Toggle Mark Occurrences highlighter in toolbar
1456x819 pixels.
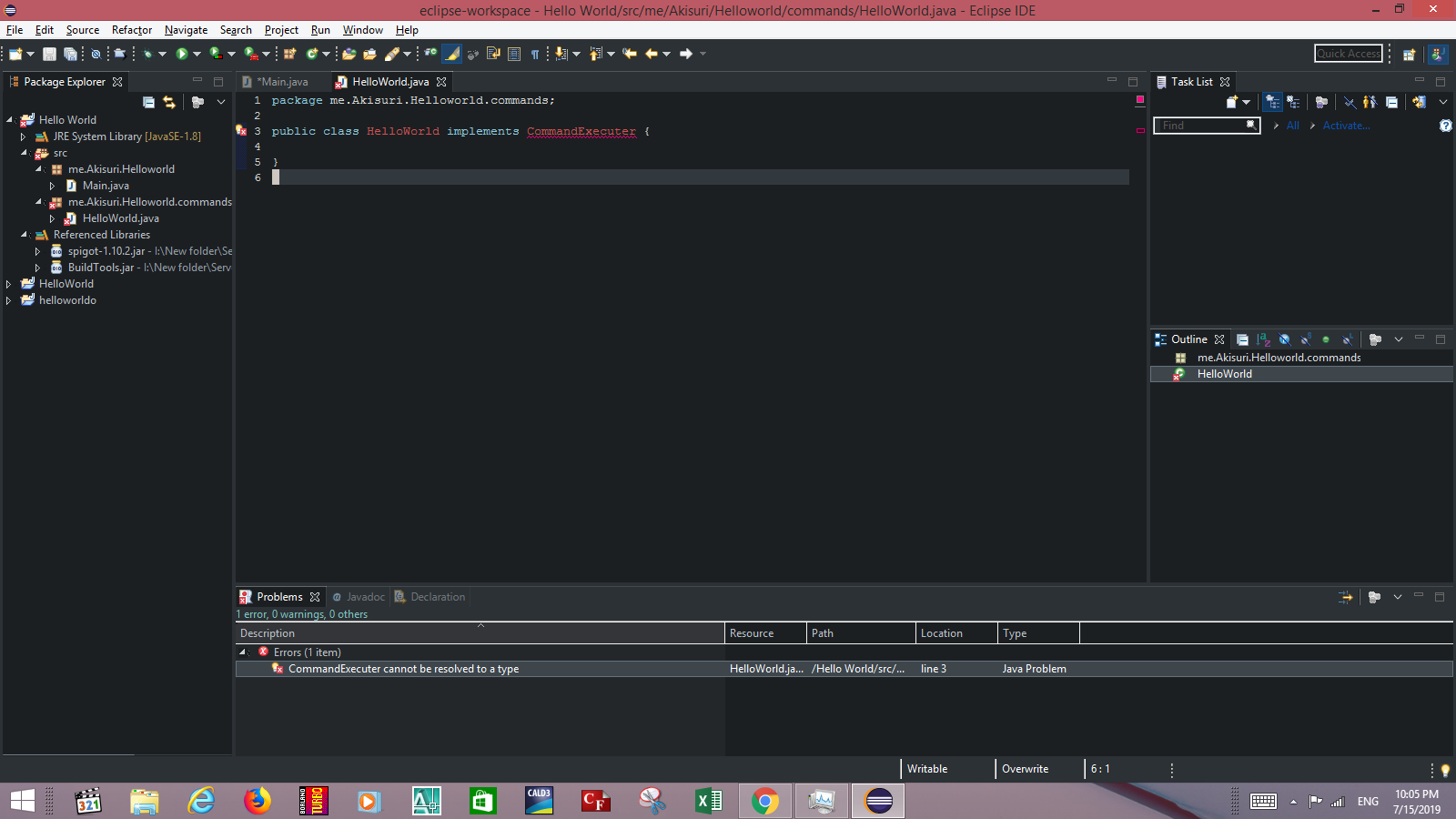point(452,55)
